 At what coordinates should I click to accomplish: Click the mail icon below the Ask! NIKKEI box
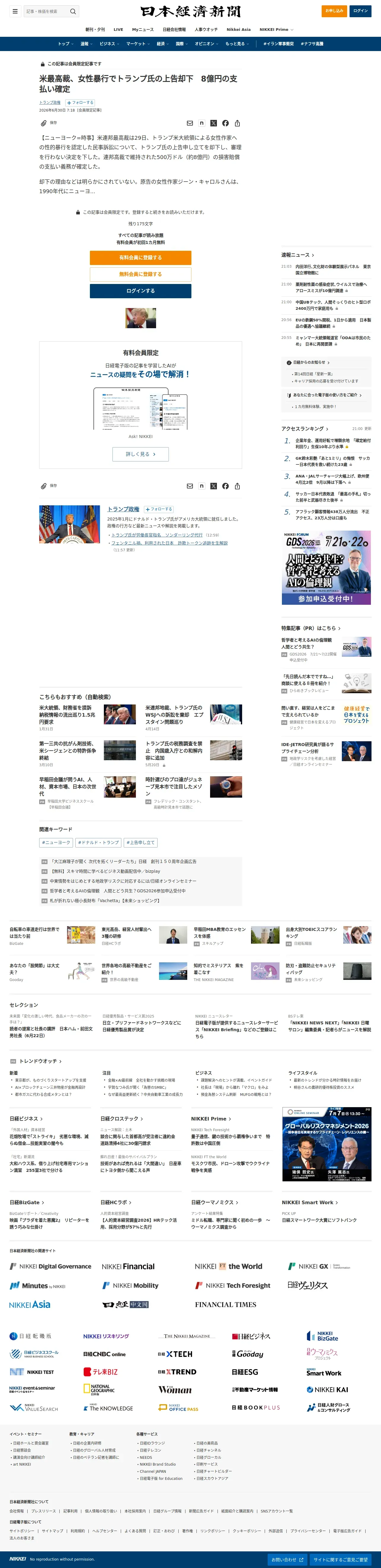coord(190,486)
